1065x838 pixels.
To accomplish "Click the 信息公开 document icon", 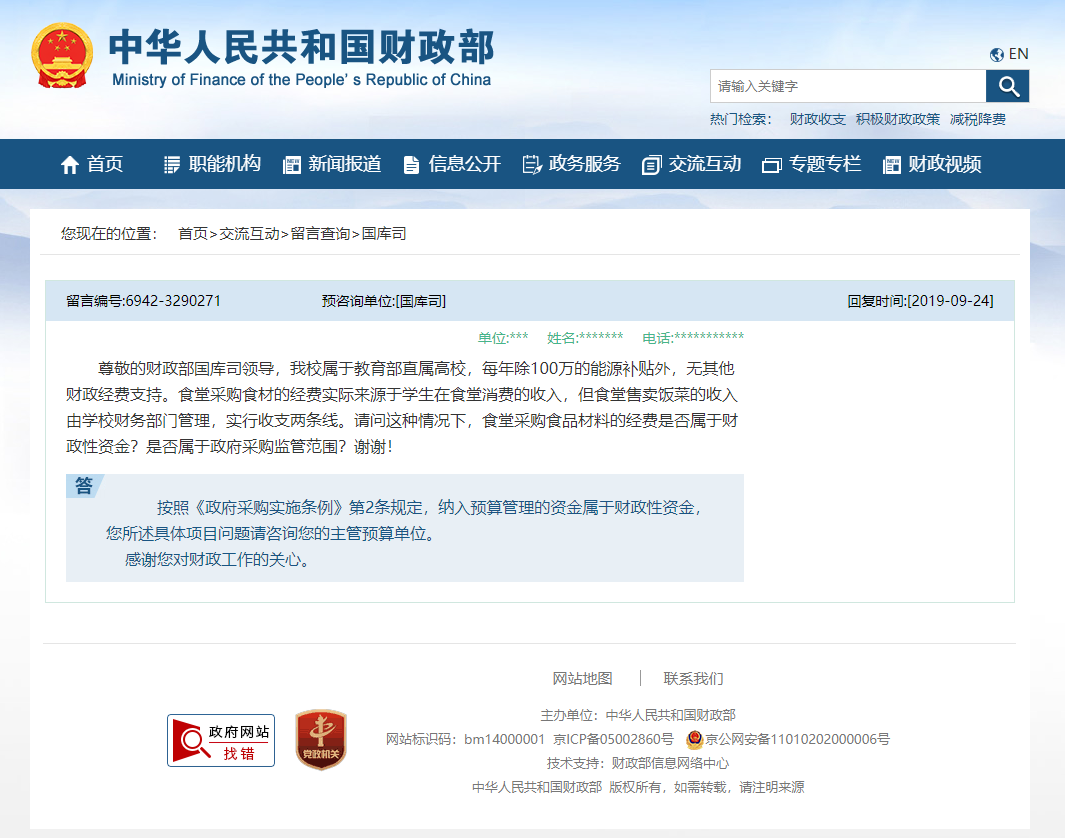I will [x=411, y=164].
